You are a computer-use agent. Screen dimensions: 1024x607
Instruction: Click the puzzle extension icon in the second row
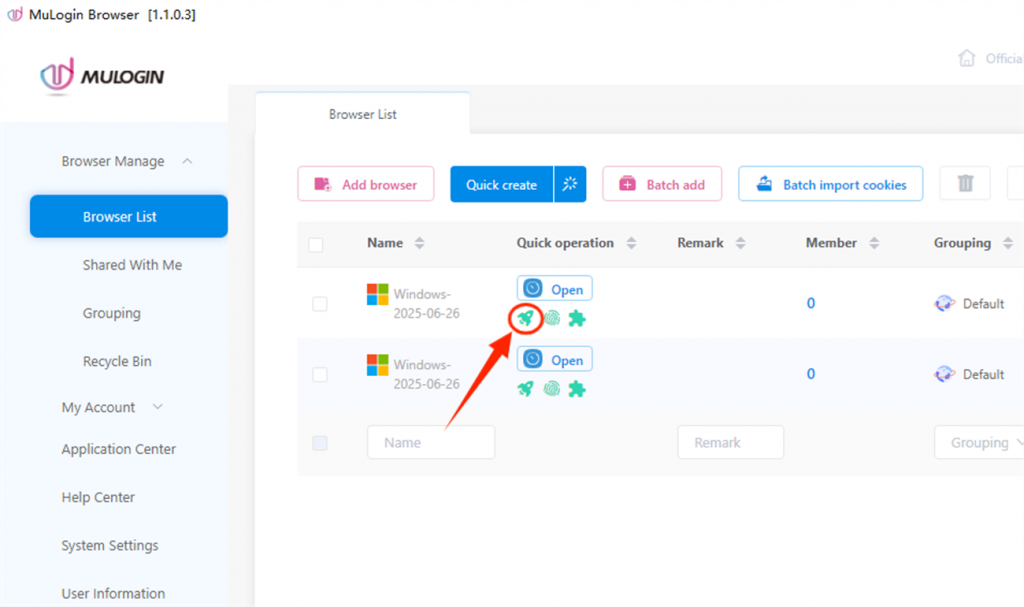[577, 389]
